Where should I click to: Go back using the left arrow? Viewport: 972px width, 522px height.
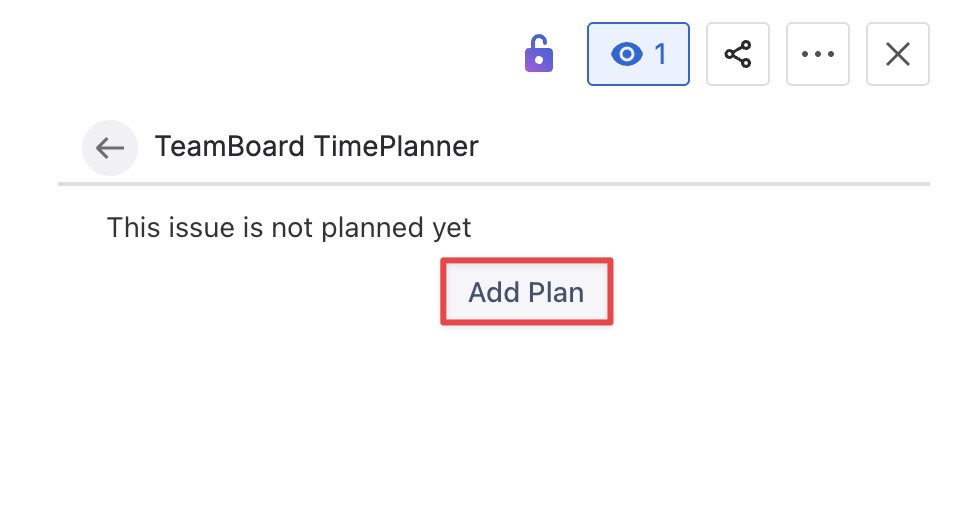click(109, 148)
